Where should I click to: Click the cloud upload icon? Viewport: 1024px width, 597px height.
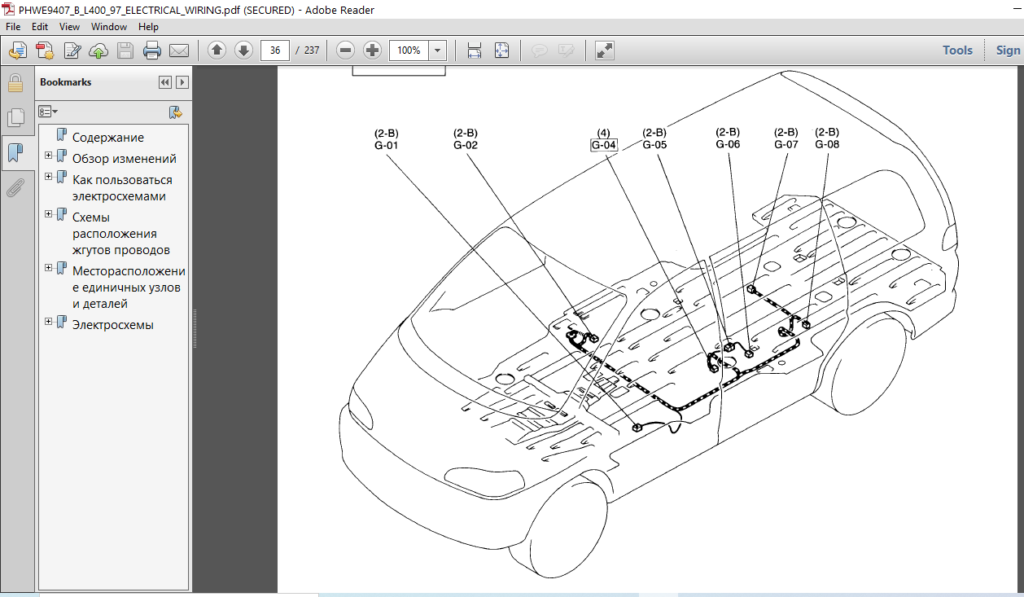click(x=98, y=50)
